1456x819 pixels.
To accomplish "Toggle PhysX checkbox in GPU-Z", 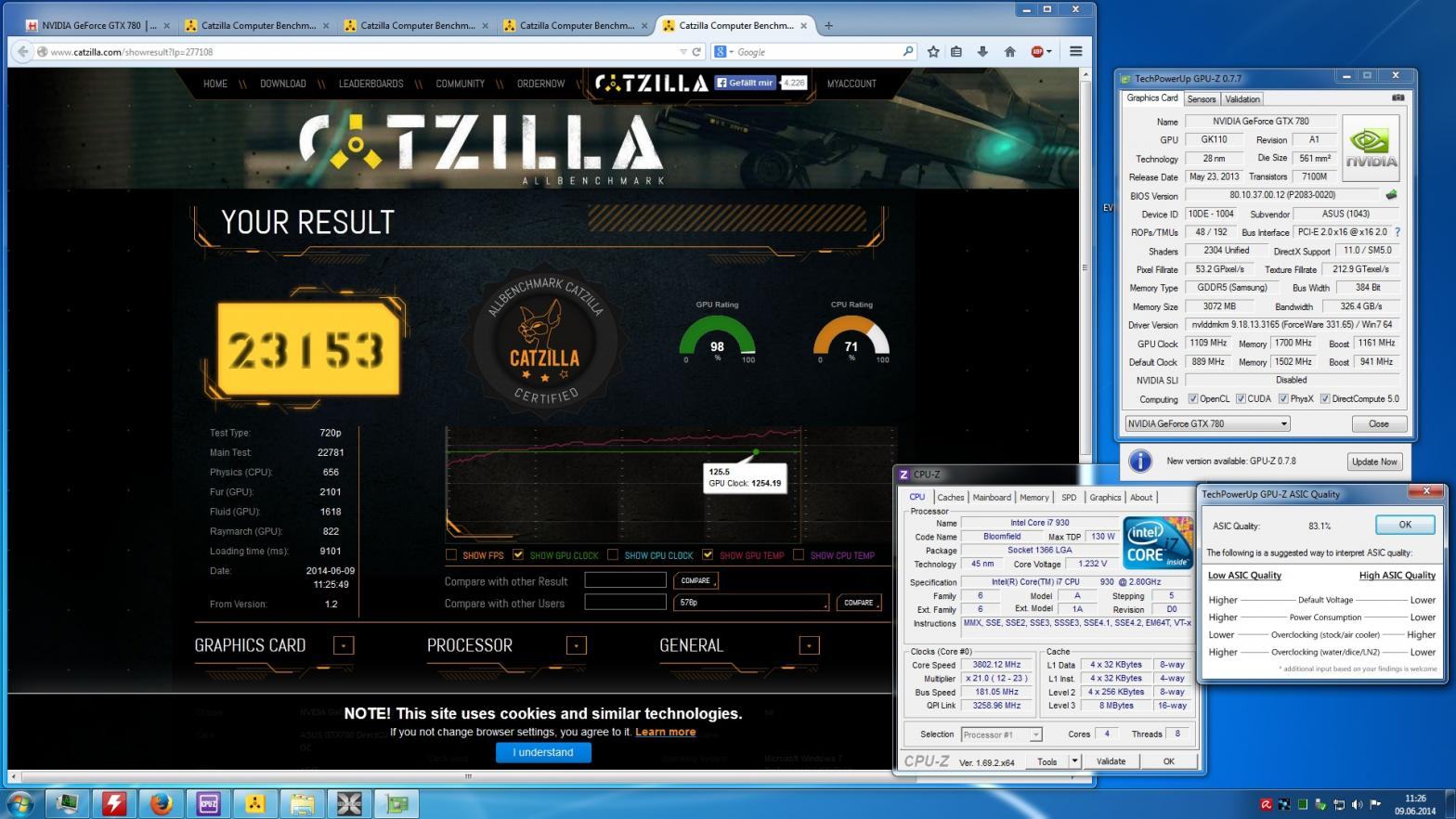I will (1283, 399).
